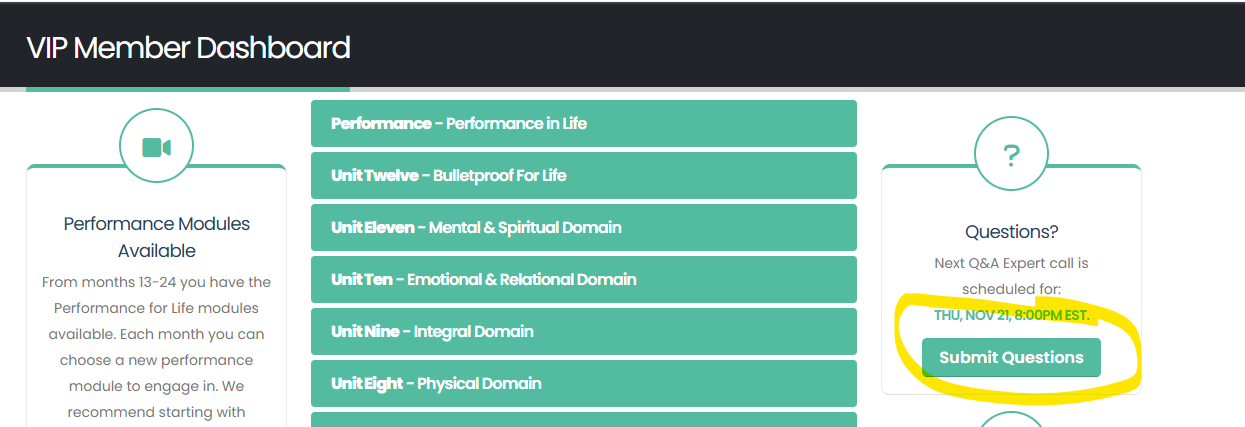The height and width of the screenshot is (427, 1245).
Task: Select Unit Nine – Integral Domain
Action: [583, 332]
